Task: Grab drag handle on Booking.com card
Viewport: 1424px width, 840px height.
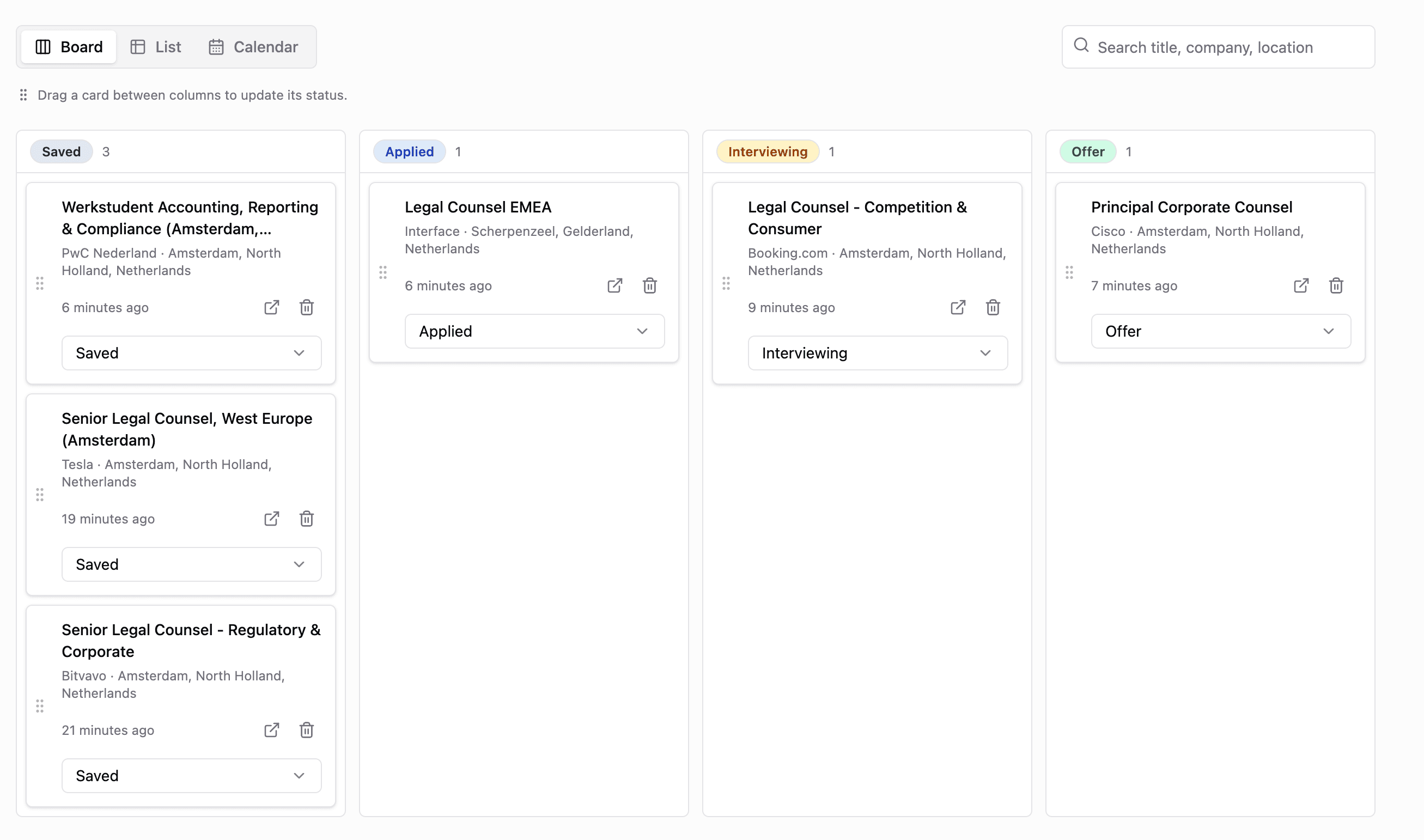Action: pyautogui.click(x=726, y=283)
